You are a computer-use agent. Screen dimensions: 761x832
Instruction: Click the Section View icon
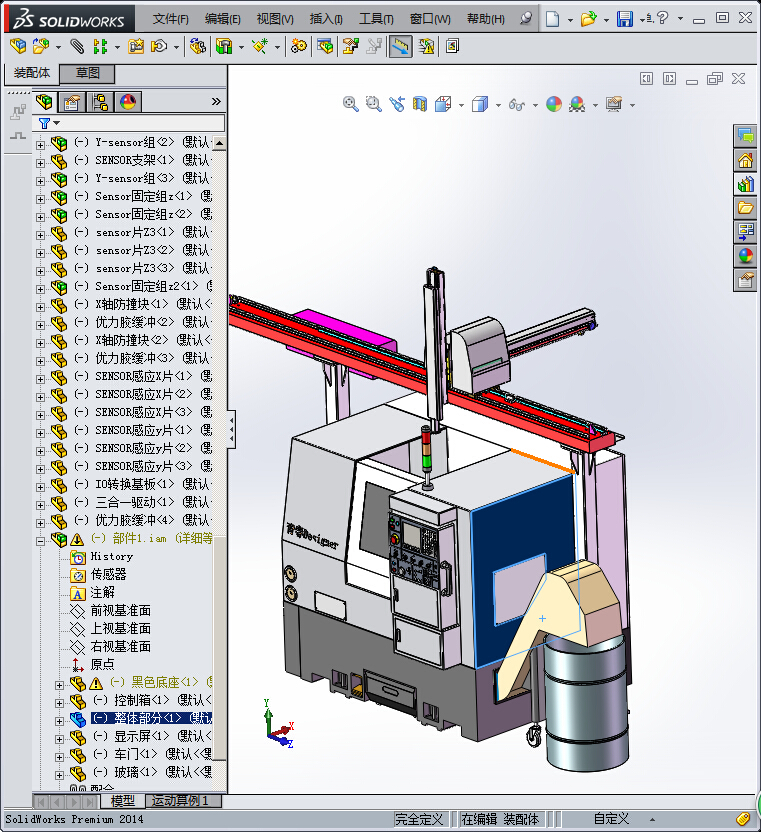tap(420, 104)
